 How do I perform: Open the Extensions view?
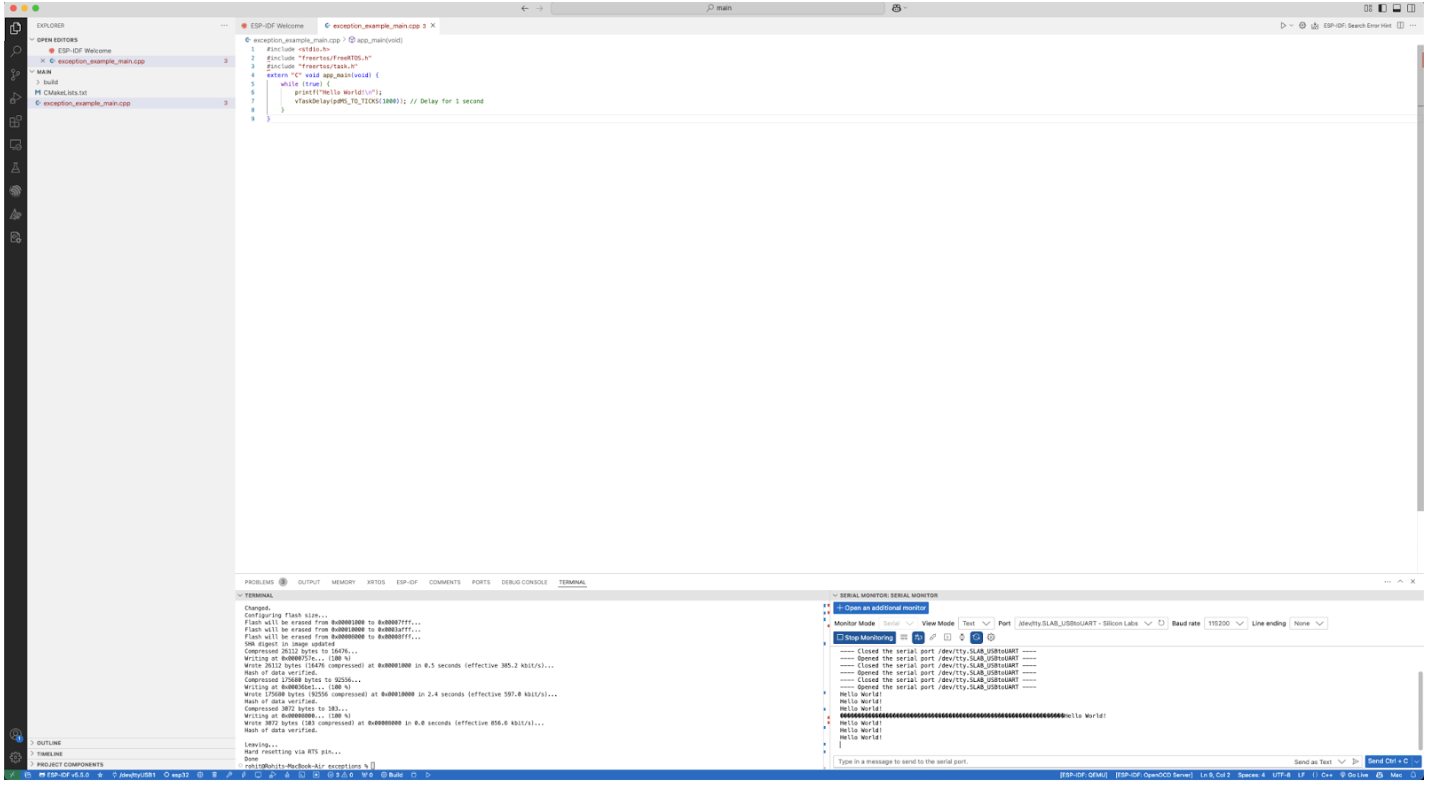(15, 121)
